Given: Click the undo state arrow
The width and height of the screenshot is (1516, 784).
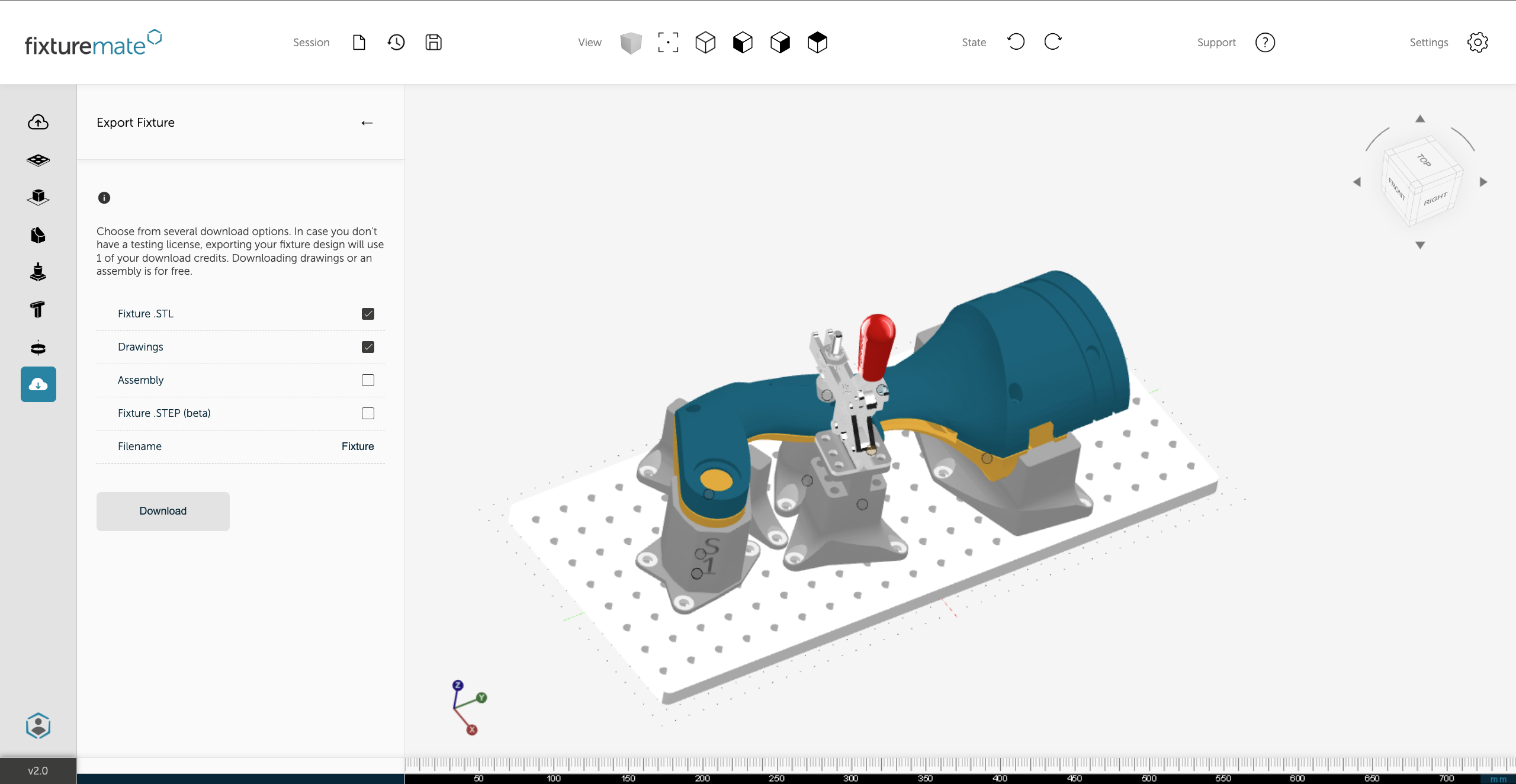Looking at the screenshot, I should [x=1016, y=41].
